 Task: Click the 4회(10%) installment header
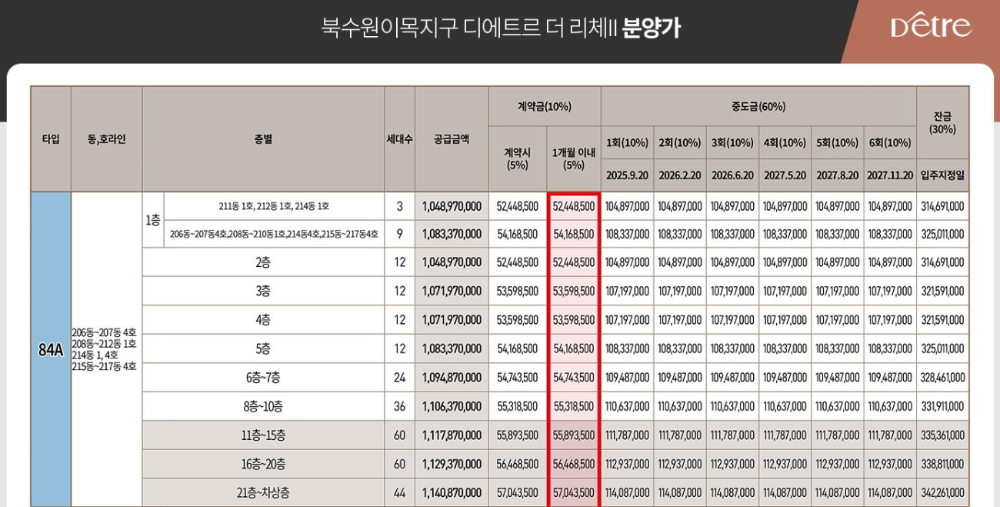pyautogui.click(x=784, y=143)
